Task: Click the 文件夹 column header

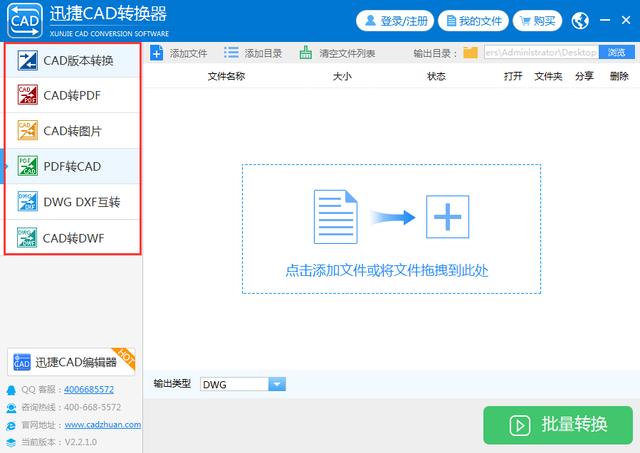Action: [548, 76]
